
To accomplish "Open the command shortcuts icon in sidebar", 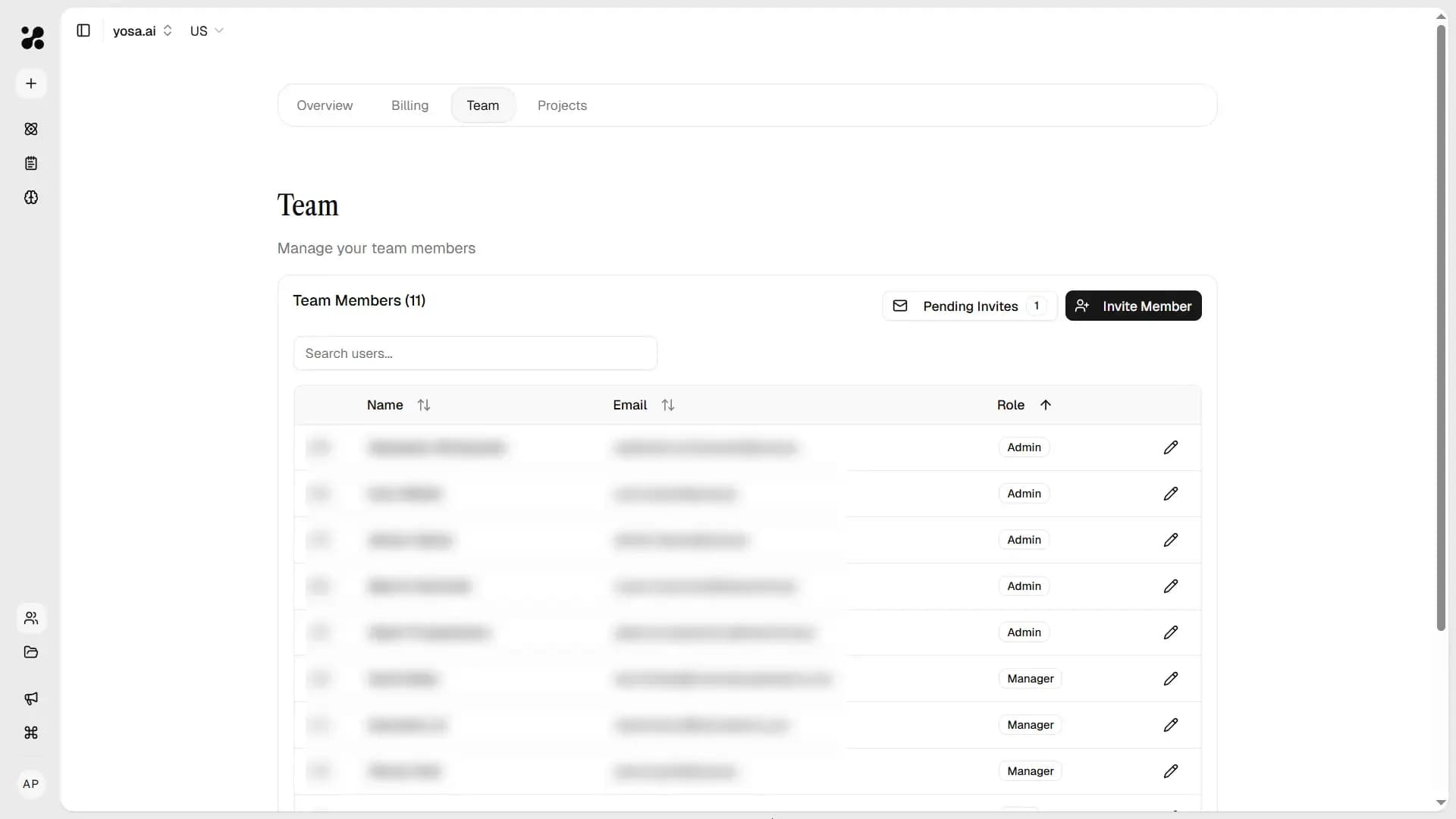I will pos(30,733).
